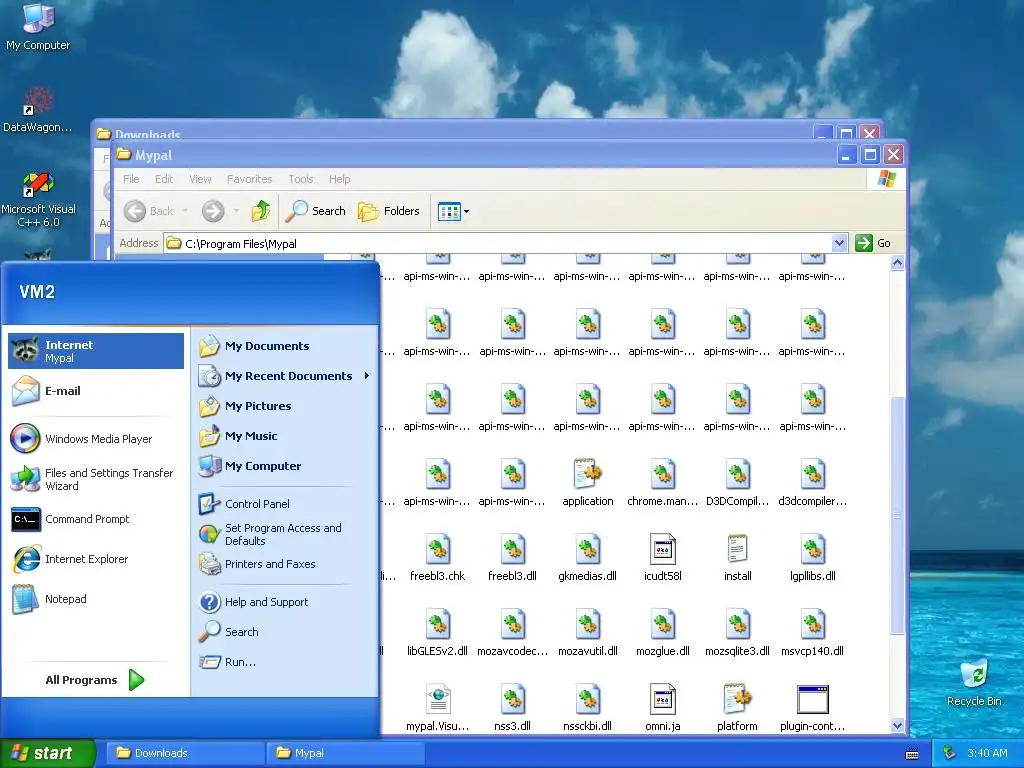Click the system tray clock

point(987,753)
